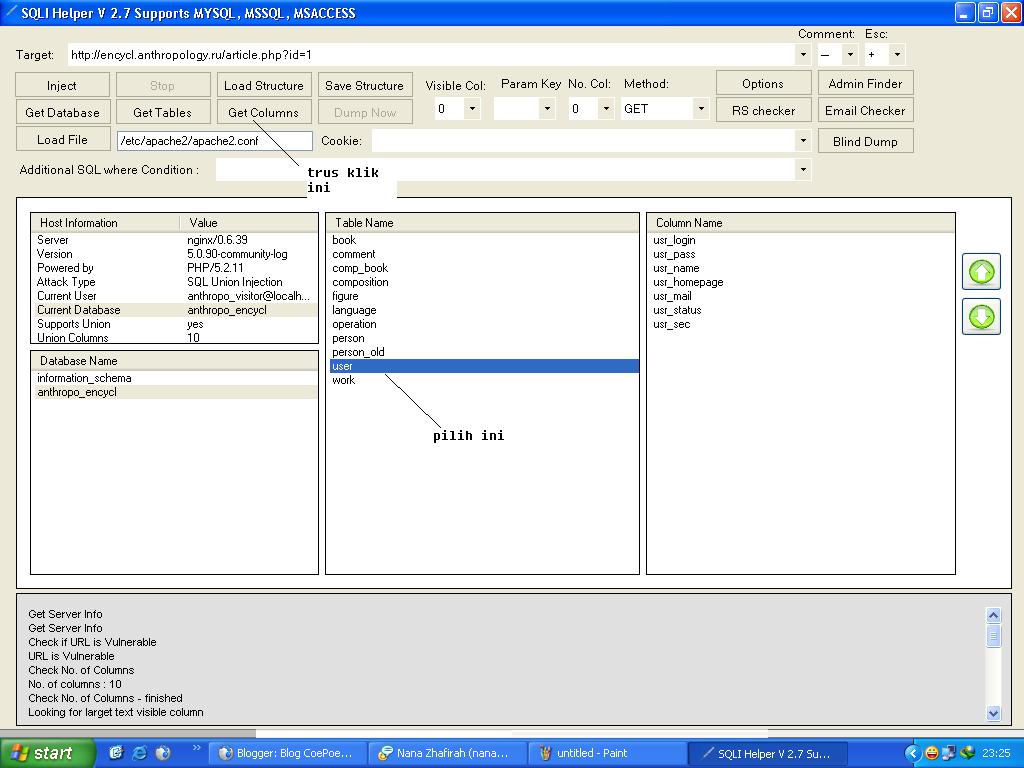Click the Blind Dump button
This screenshot has width=1024, height=768.
[865, 141]
